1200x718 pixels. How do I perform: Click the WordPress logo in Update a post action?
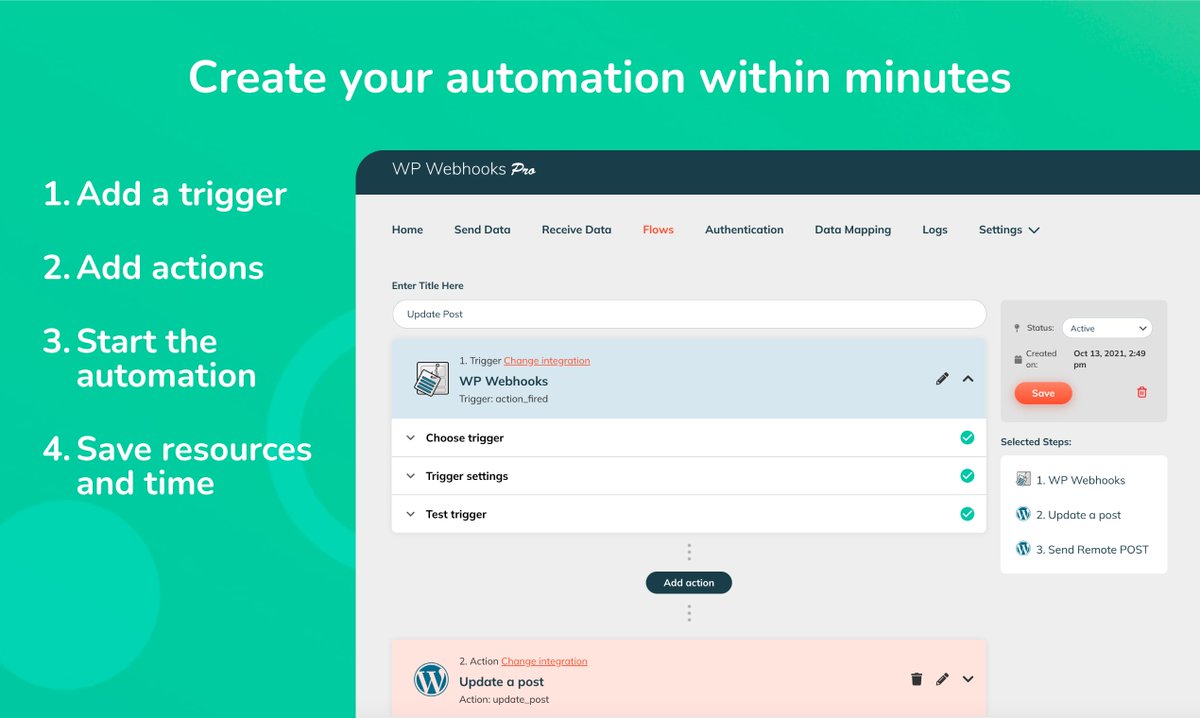431,679
